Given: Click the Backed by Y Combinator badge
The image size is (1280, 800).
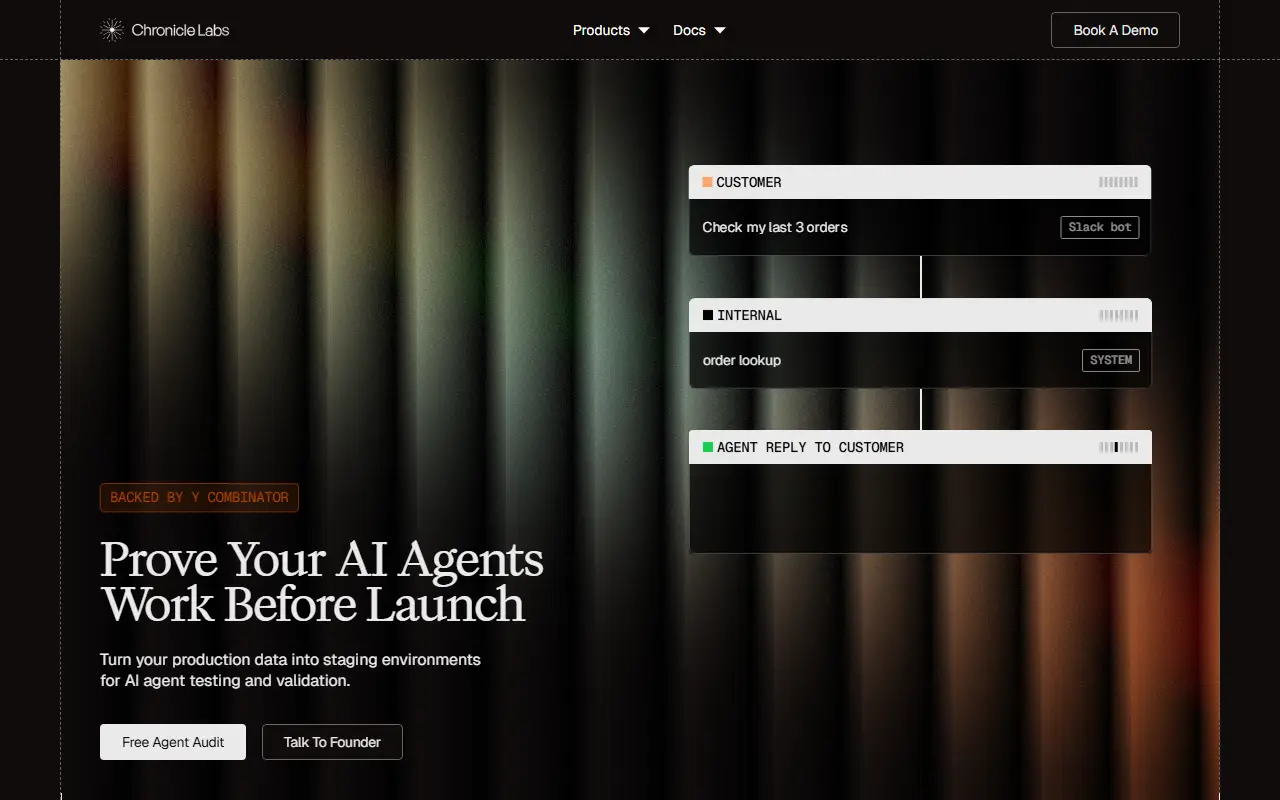Looking at the screenshot, I should click(199, 497).
